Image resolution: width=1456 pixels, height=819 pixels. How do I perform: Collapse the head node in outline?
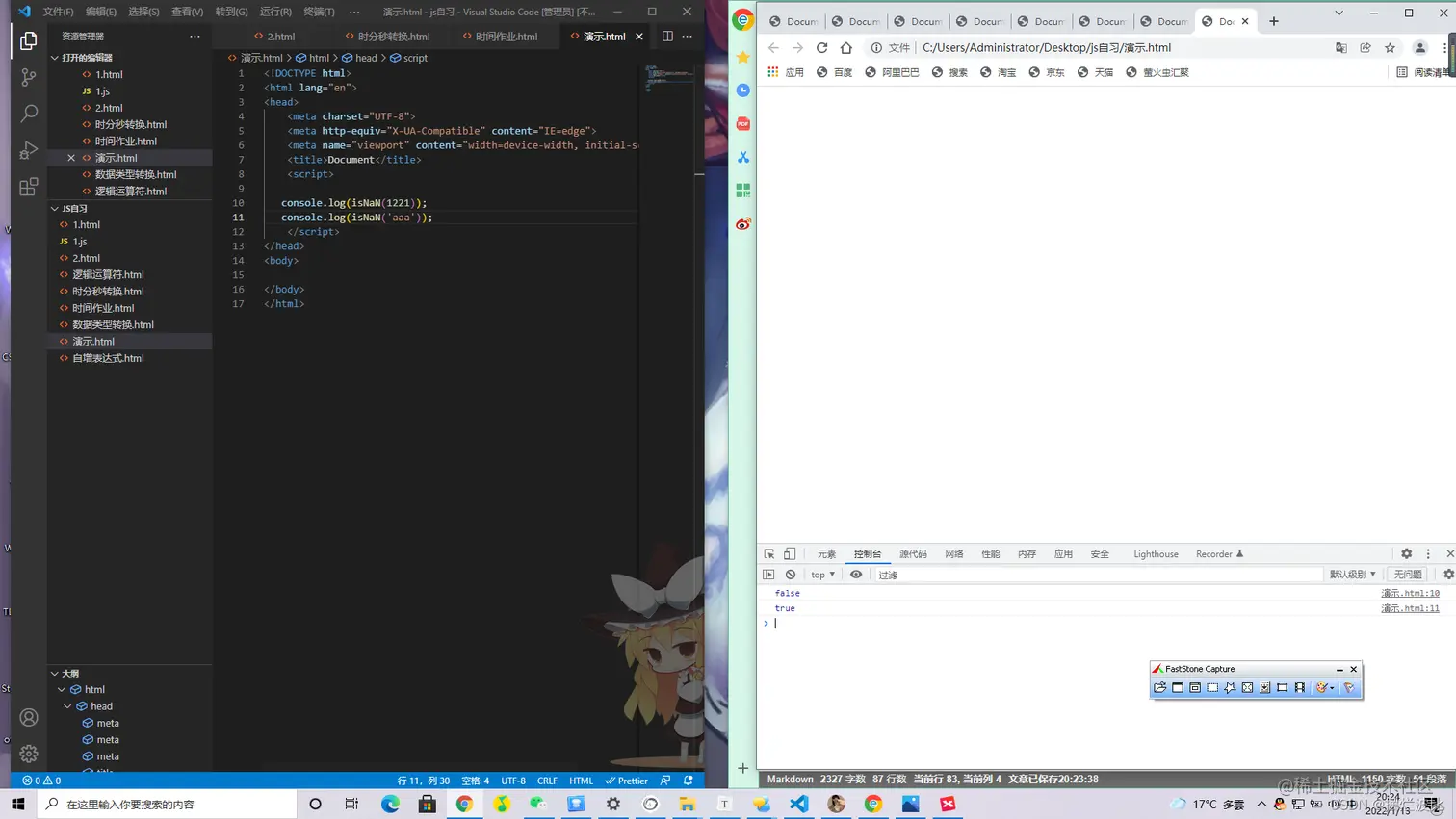[67, 706]
